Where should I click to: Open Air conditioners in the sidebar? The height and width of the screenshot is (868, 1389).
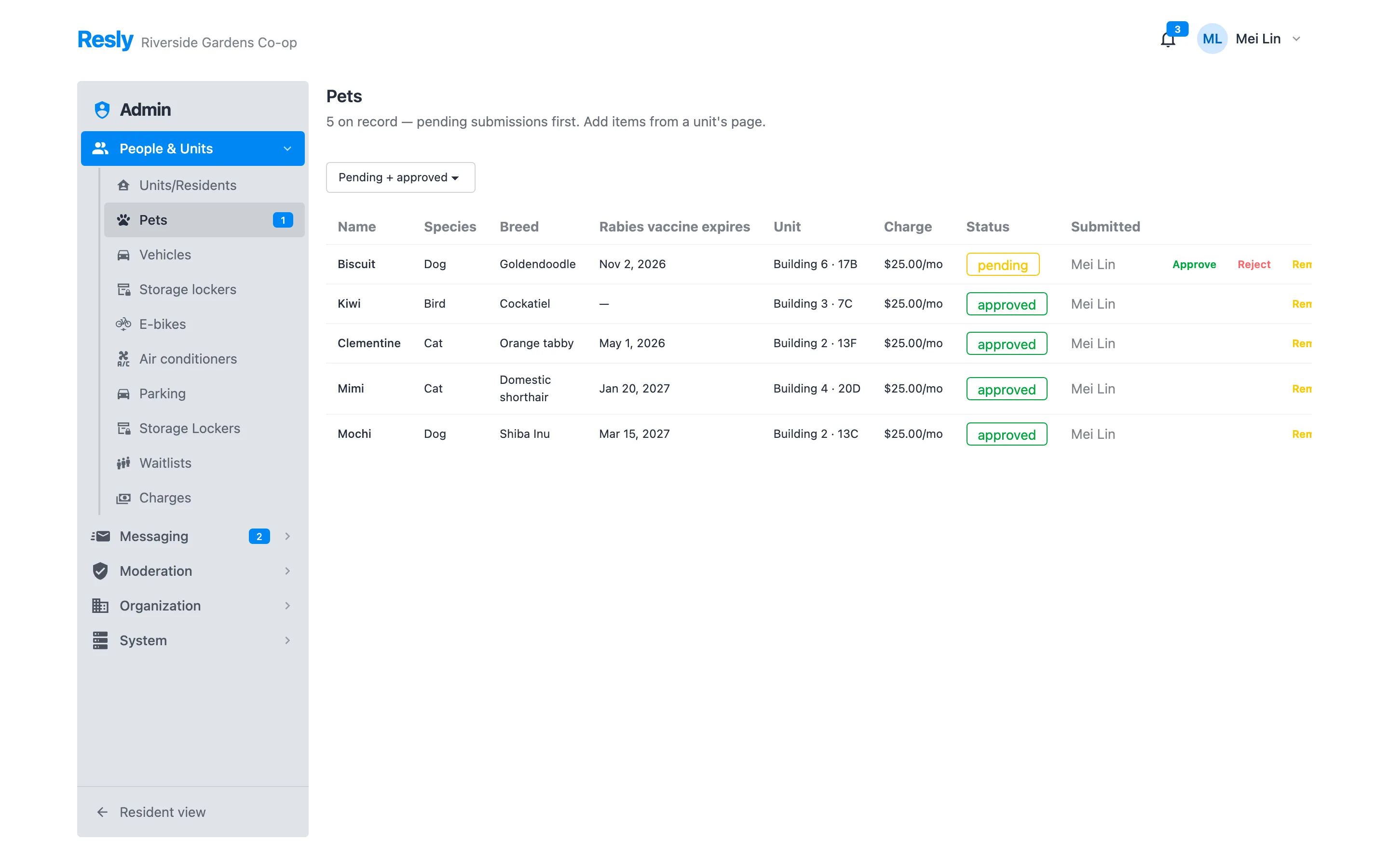pos(204,359)
